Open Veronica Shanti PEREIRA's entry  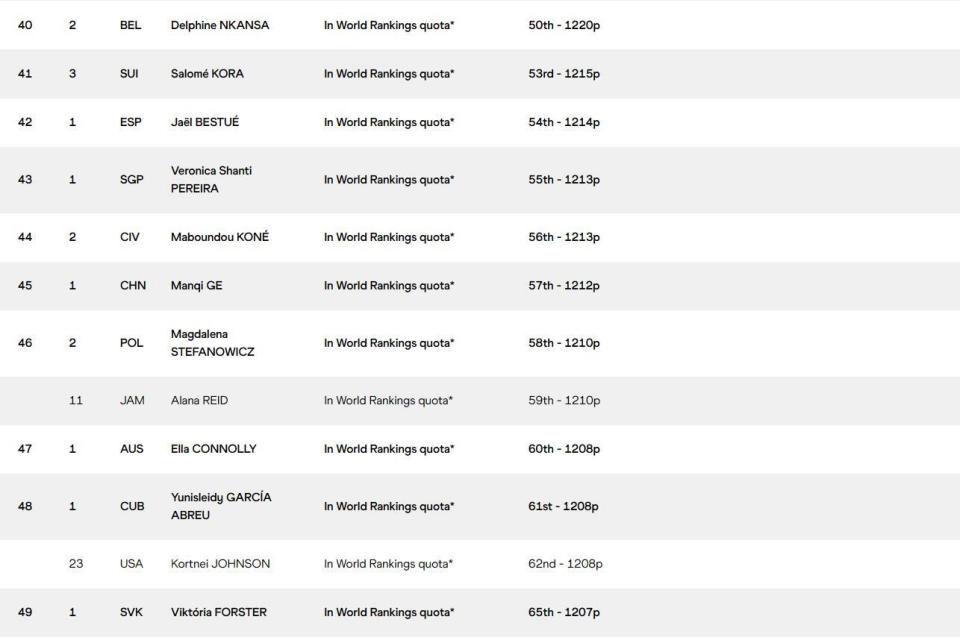(211, 180)
